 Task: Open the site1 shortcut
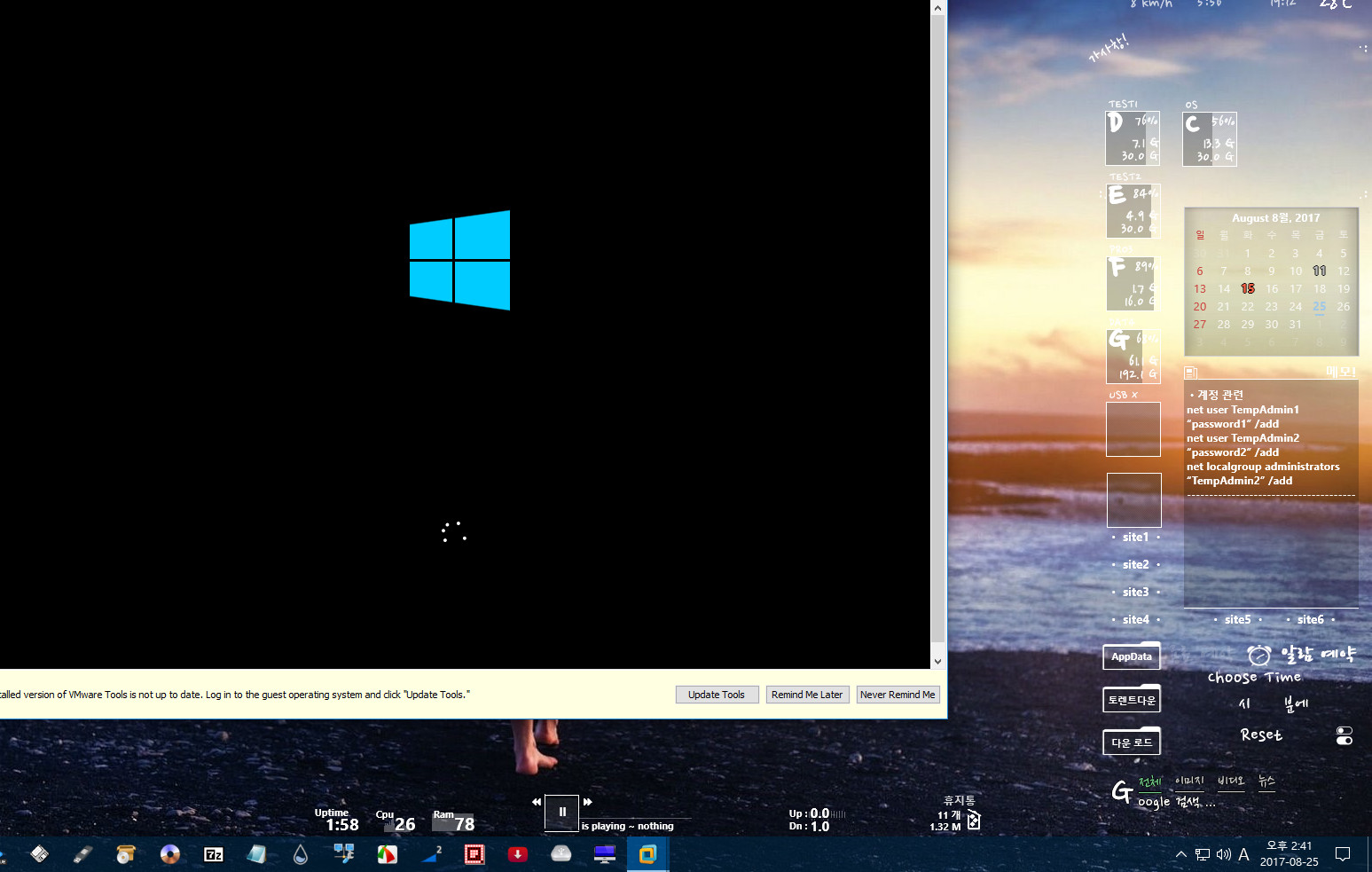(1135, 537)
